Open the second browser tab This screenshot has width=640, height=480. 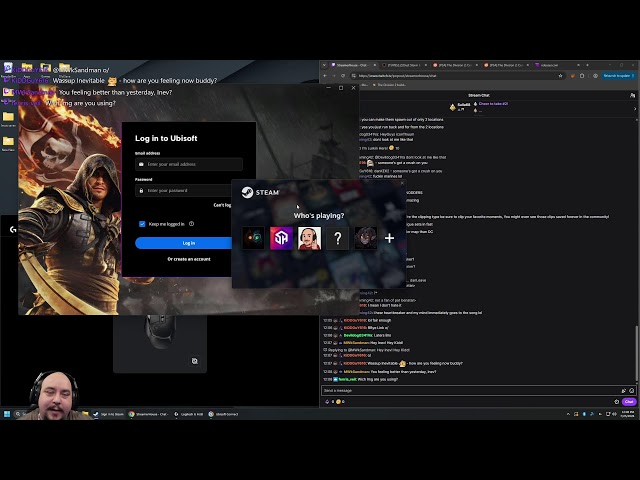coord(404,65)
